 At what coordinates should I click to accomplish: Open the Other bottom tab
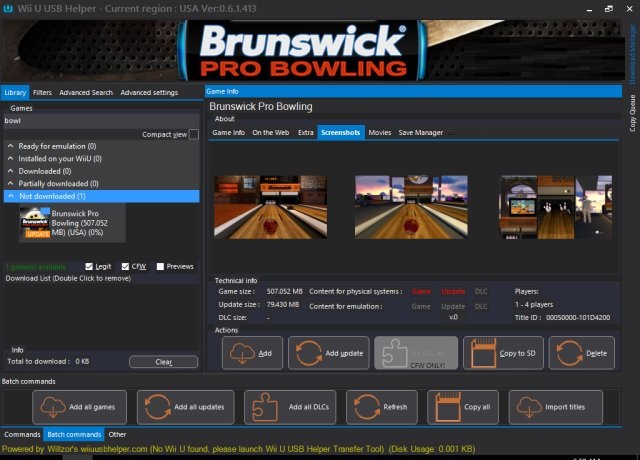click(117, 434)
